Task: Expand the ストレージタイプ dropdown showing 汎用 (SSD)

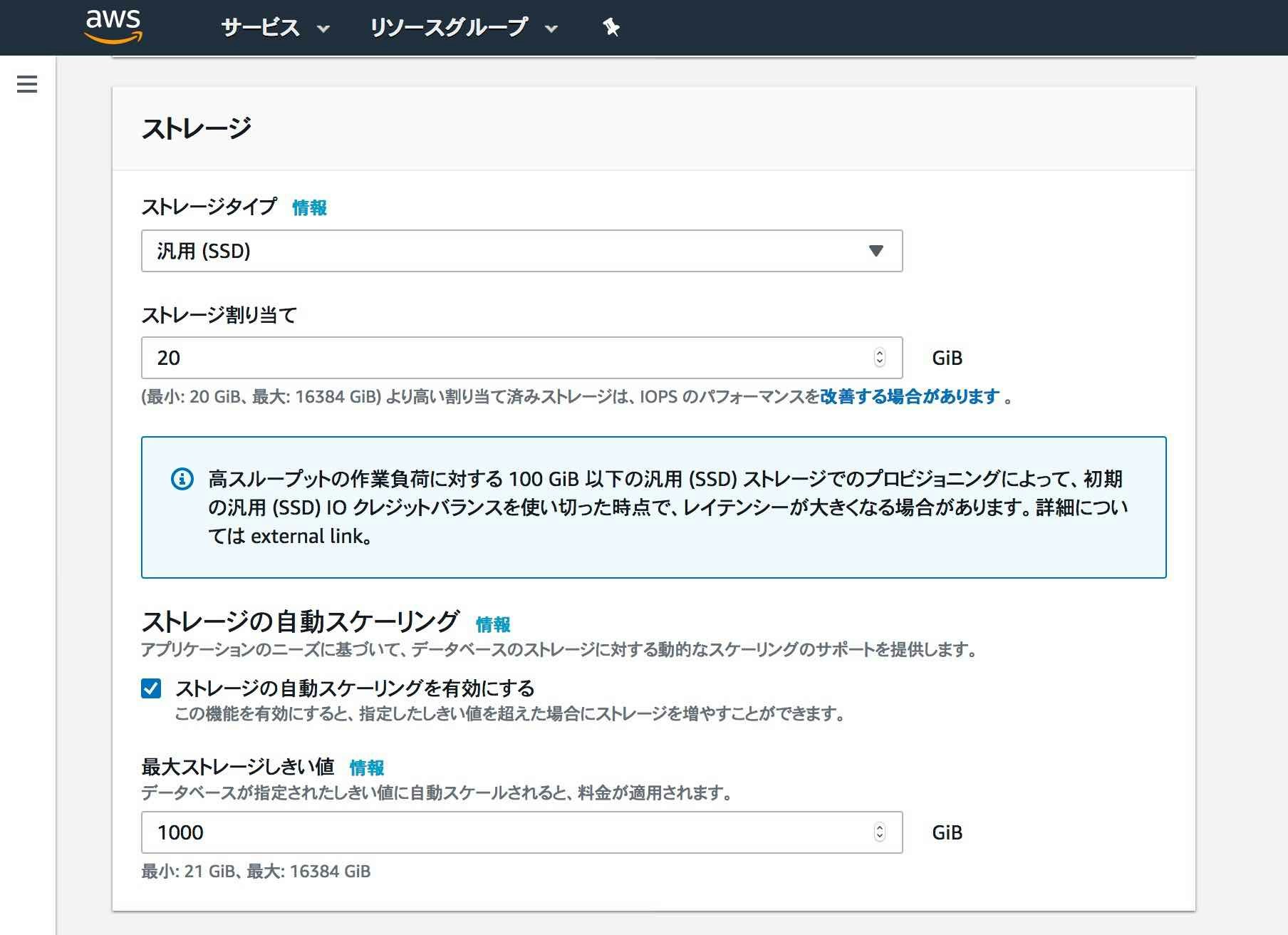Action: click(x=521, y=251)
